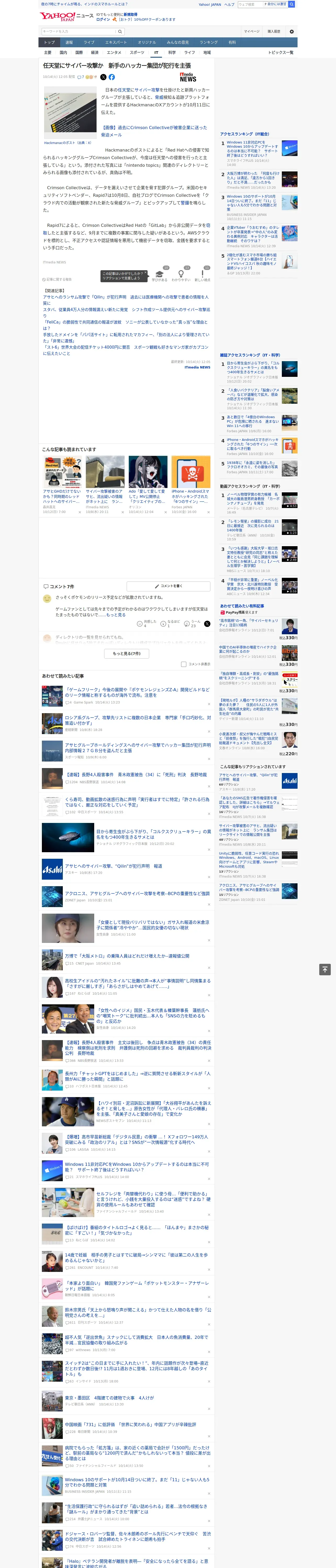Select the ランキング tab
The width and height of the screenshot is (336, 1568).
pos(209,43)
